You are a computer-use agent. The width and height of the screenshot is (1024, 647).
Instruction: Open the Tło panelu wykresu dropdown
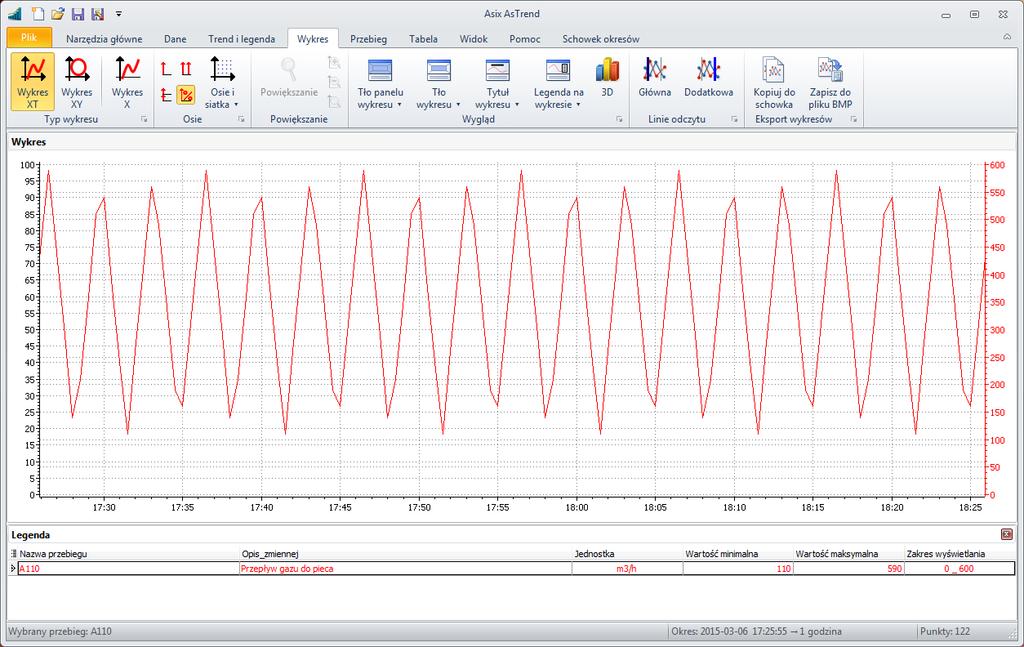[380, 82]
